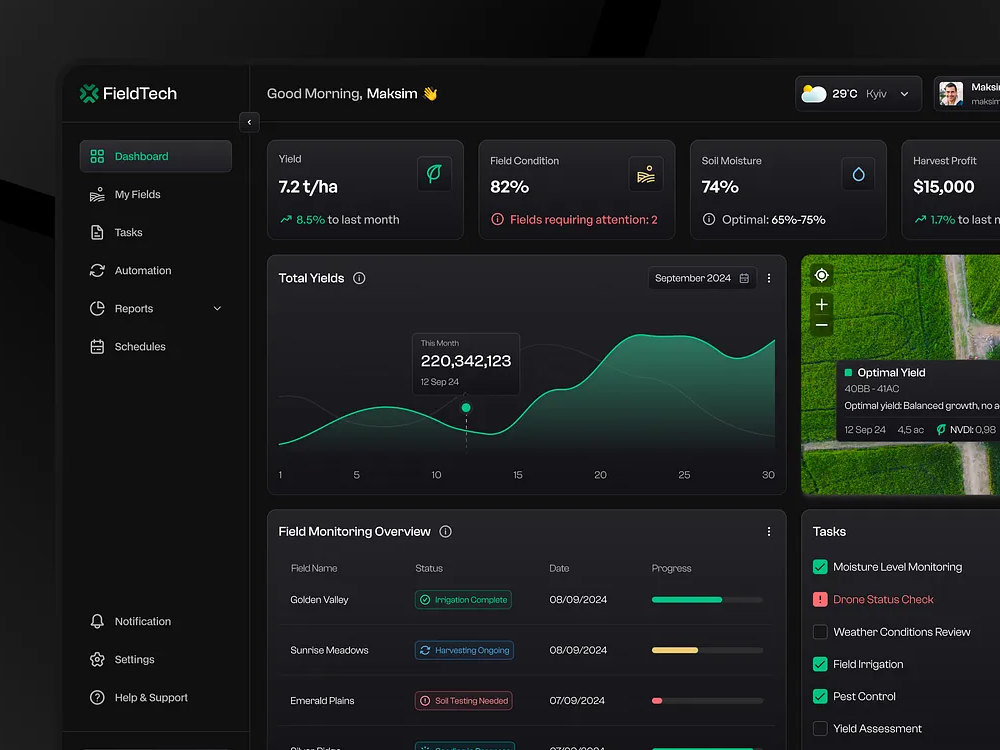Image resolution: width=1000 pixels, height=750 pixels.
Task: Check Weather Conditions Review task
Action: (x=820, y=632)
